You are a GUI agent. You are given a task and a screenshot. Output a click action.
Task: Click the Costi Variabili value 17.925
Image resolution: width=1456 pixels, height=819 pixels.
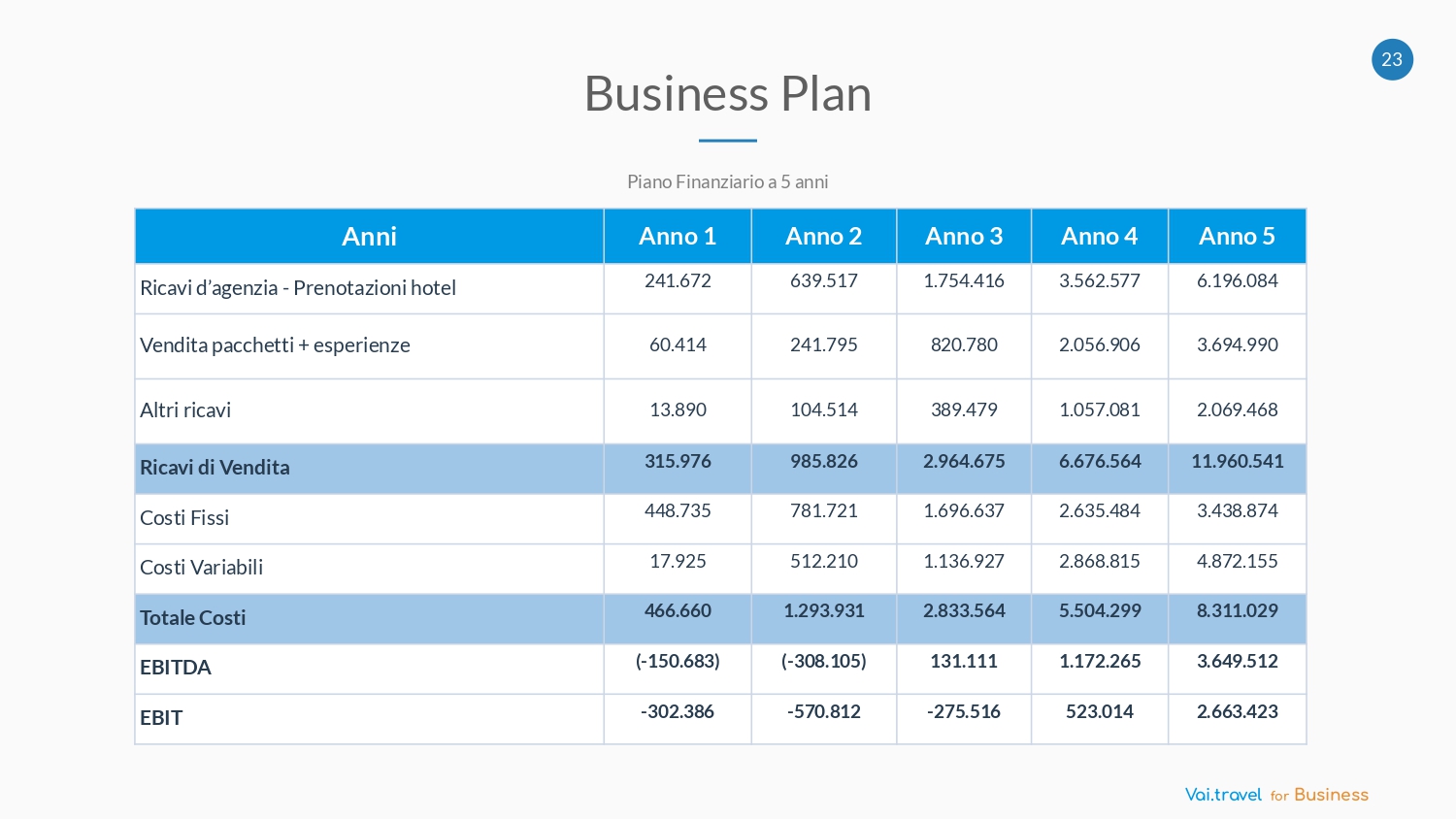[x=678, y=562]
